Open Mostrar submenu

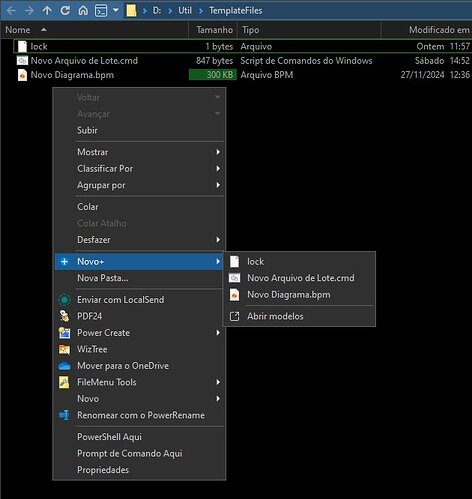click(x=139, y=152)
